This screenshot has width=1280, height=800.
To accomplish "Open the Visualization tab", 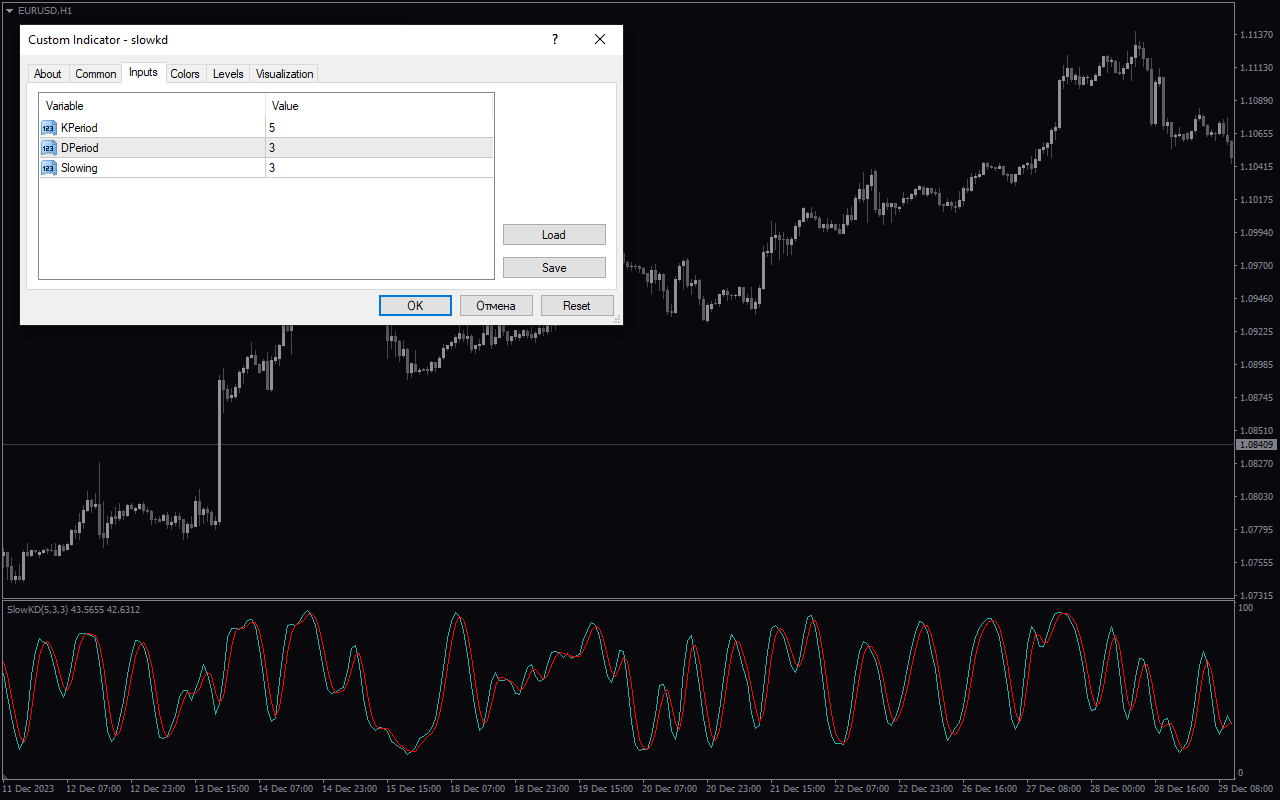I will pyautogui.click(x=284, y=74).
